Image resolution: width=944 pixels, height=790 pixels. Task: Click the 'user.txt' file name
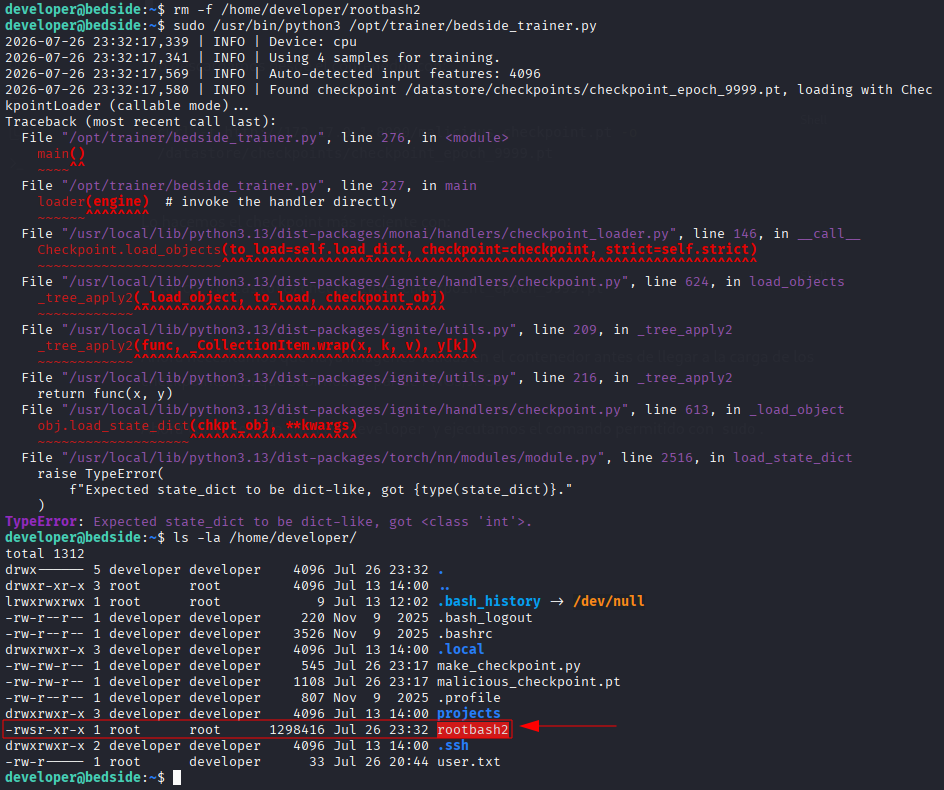point(469,762)
